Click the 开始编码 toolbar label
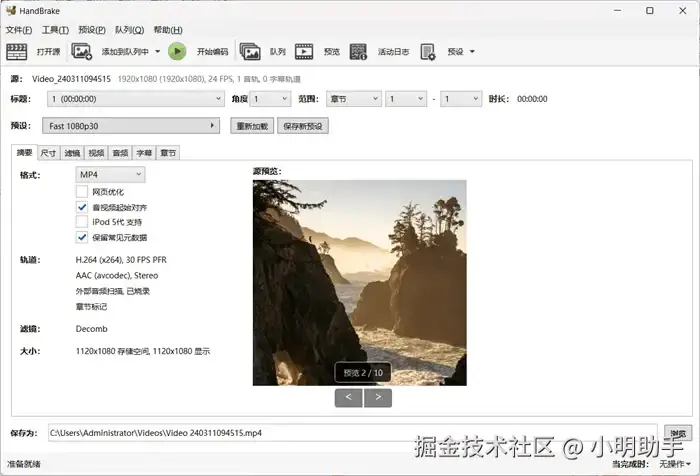Image resolution: width=700 pixels, height=476 pixels. tap(212, 52)
